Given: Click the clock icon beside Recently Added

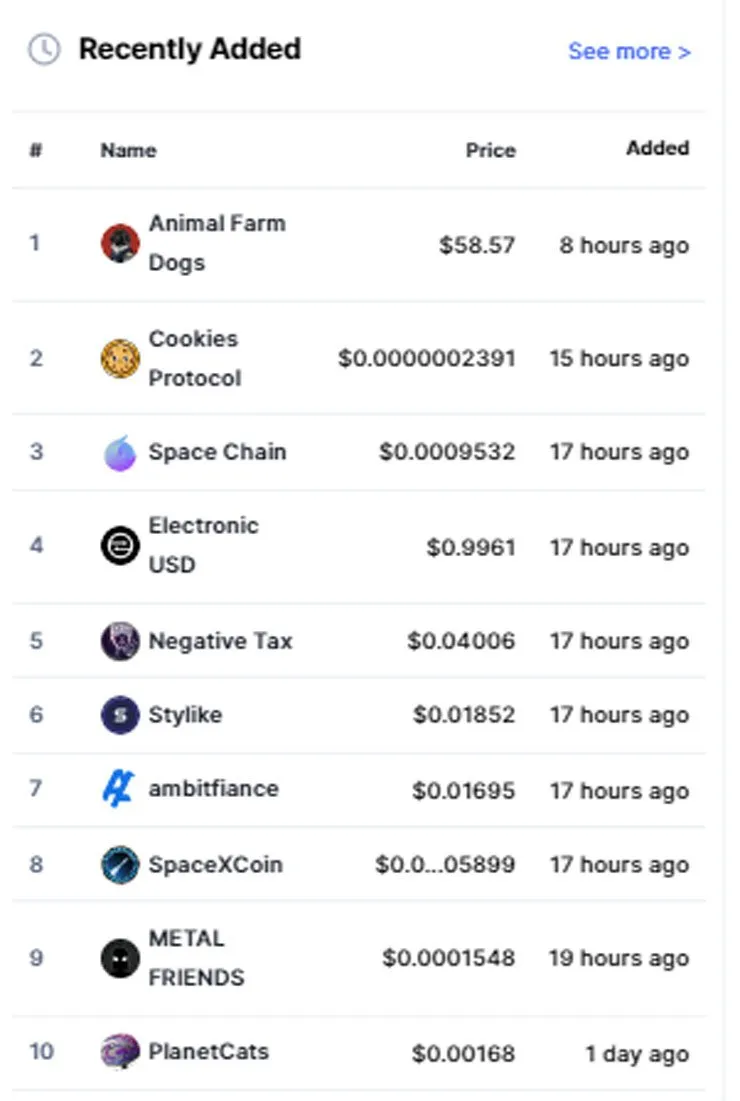Looking at the screenshot, I should point(44,49).
